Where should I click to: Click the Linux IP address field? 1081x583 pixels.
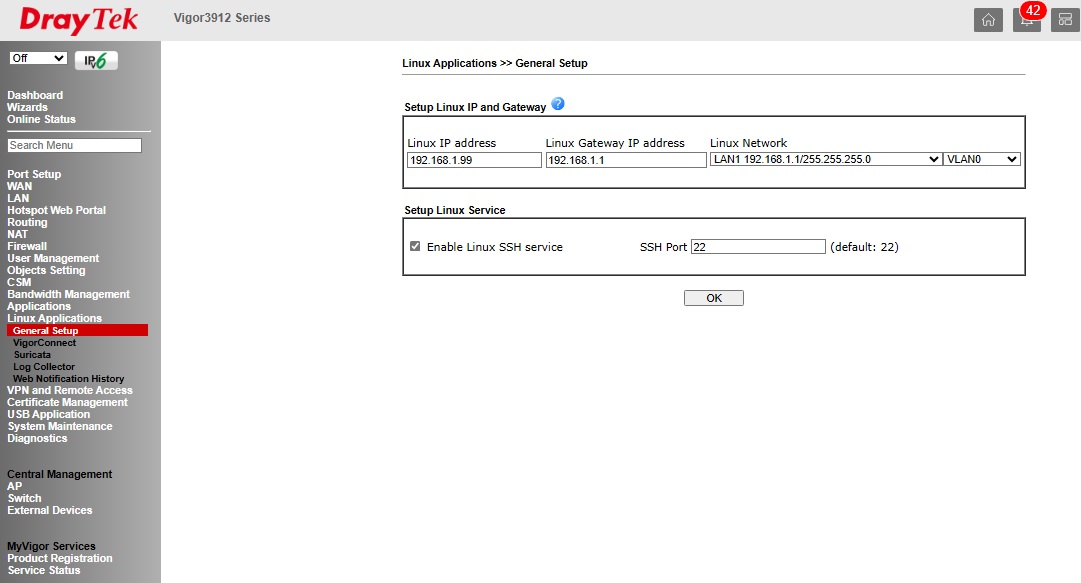[x=474, y=160]
